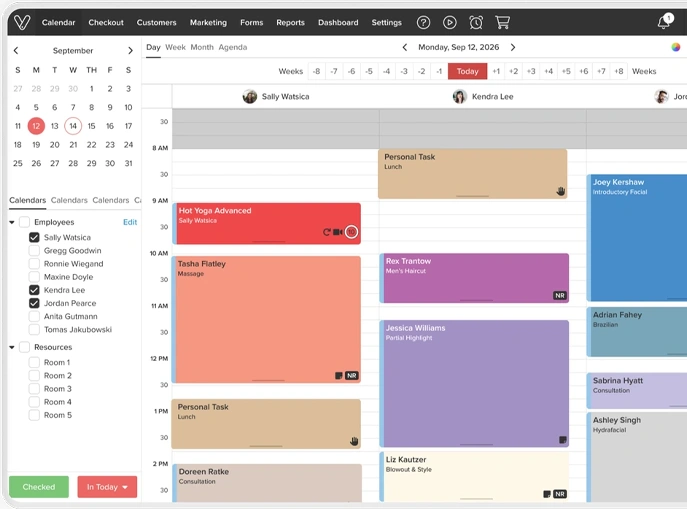This screenshot has width=687, height=509.
Task: Click Jordan's avatar in column header
Action: pos(661,96)
